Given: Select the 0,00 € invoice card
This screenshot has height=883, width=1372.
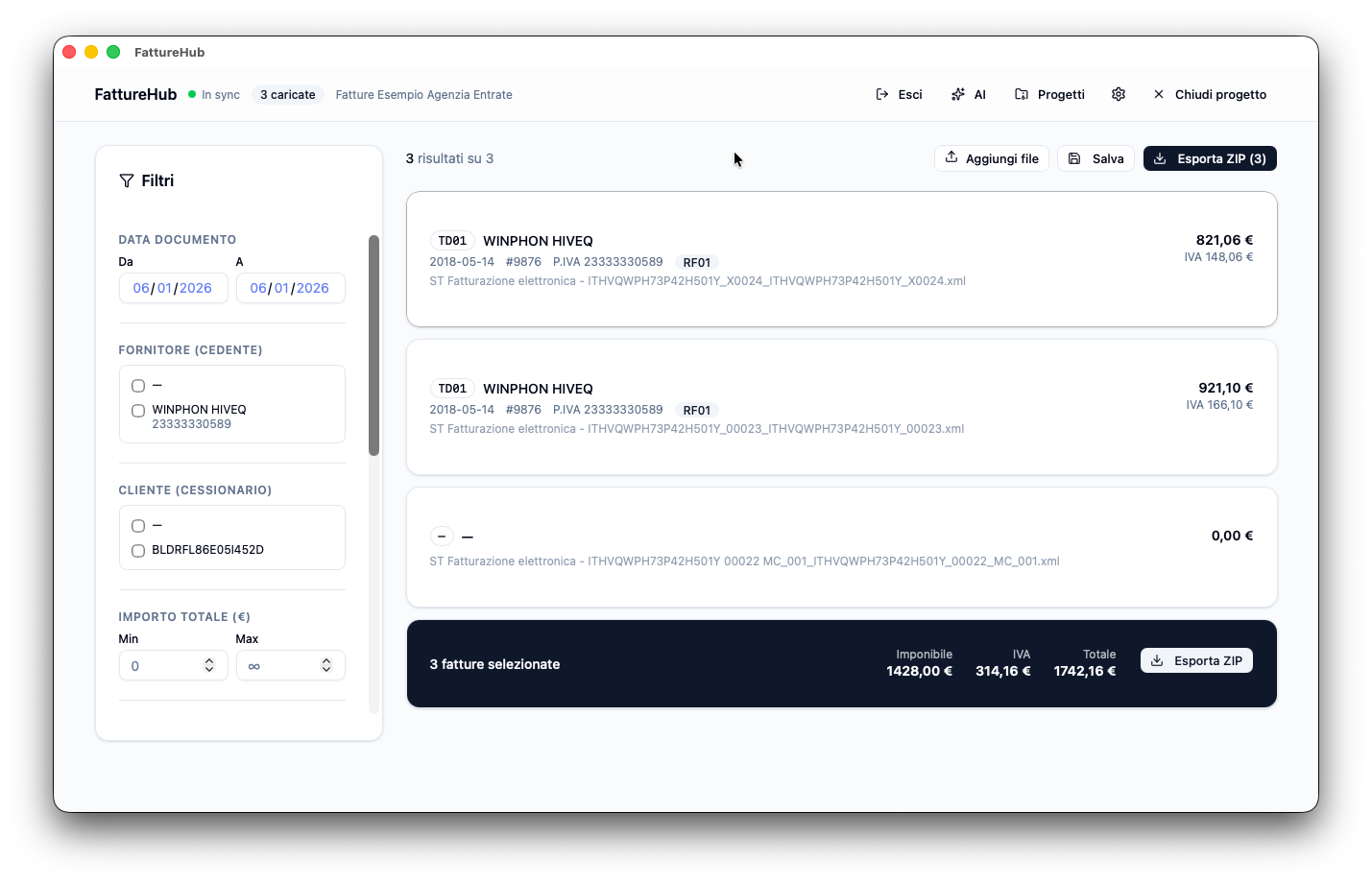Looking at the screenshot, I should click(841, 547).
